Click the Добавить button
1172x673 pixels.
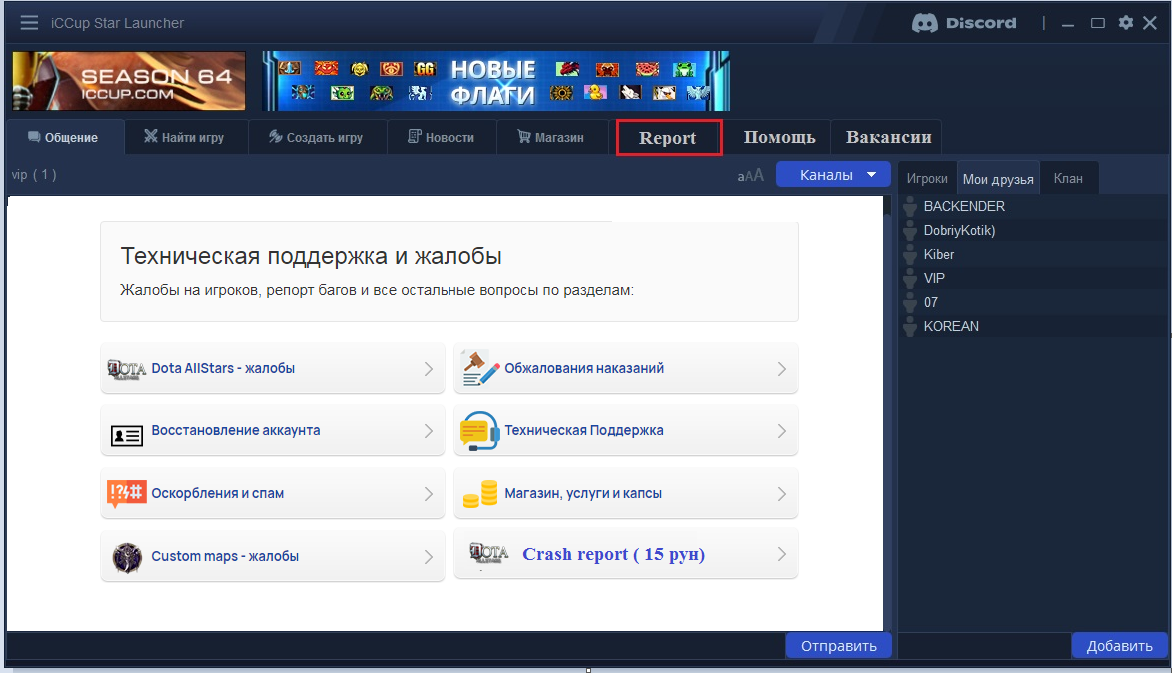(1119, 645)
